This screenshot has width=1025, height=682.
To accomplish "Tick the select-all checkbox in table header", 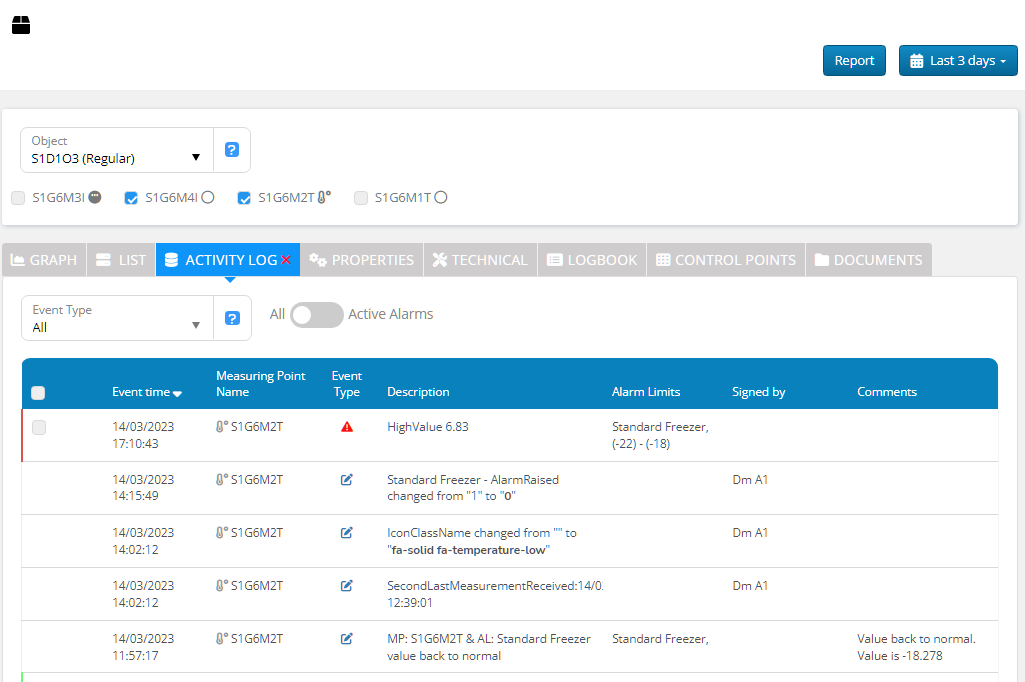I will pos(39,393).
